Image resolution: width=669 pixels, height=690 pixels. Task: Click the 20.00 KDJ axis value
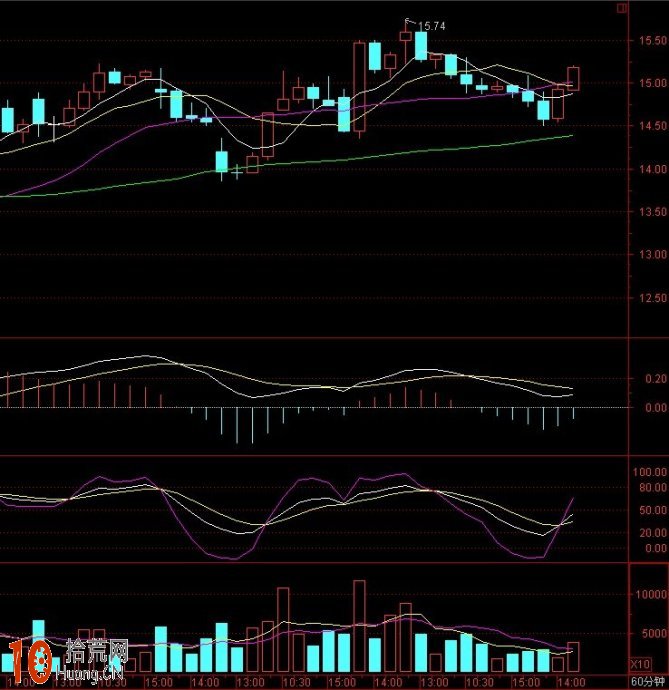(653, 532)
